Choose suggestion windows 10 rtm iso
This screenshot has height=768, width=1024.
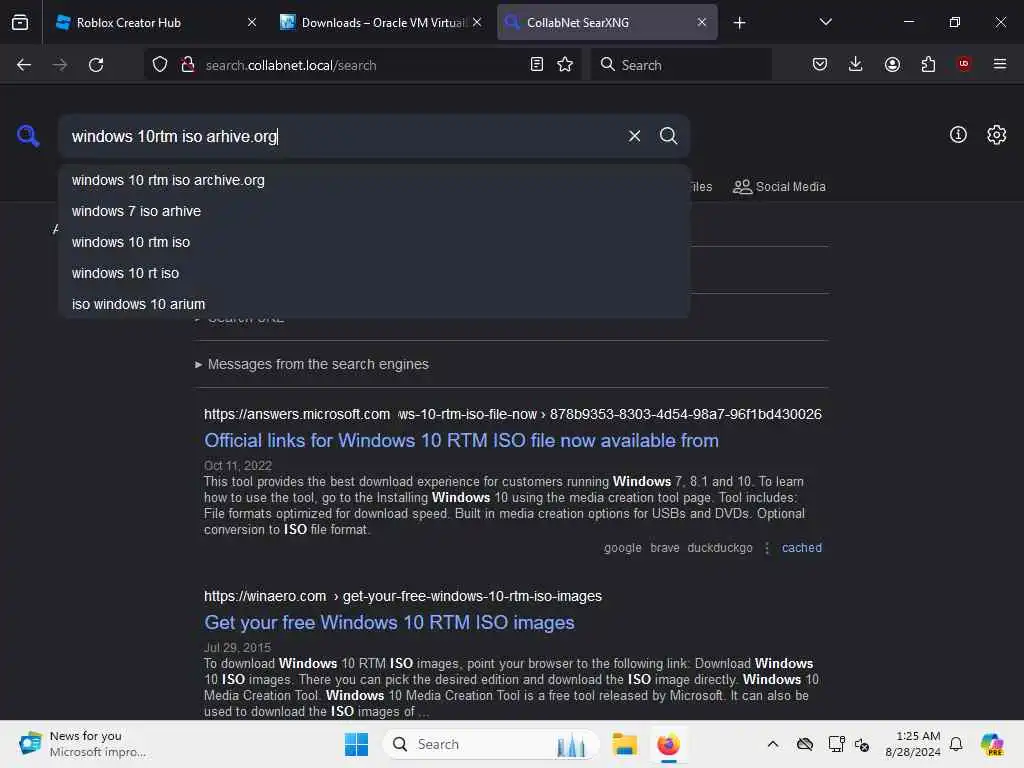click(374, 242)
